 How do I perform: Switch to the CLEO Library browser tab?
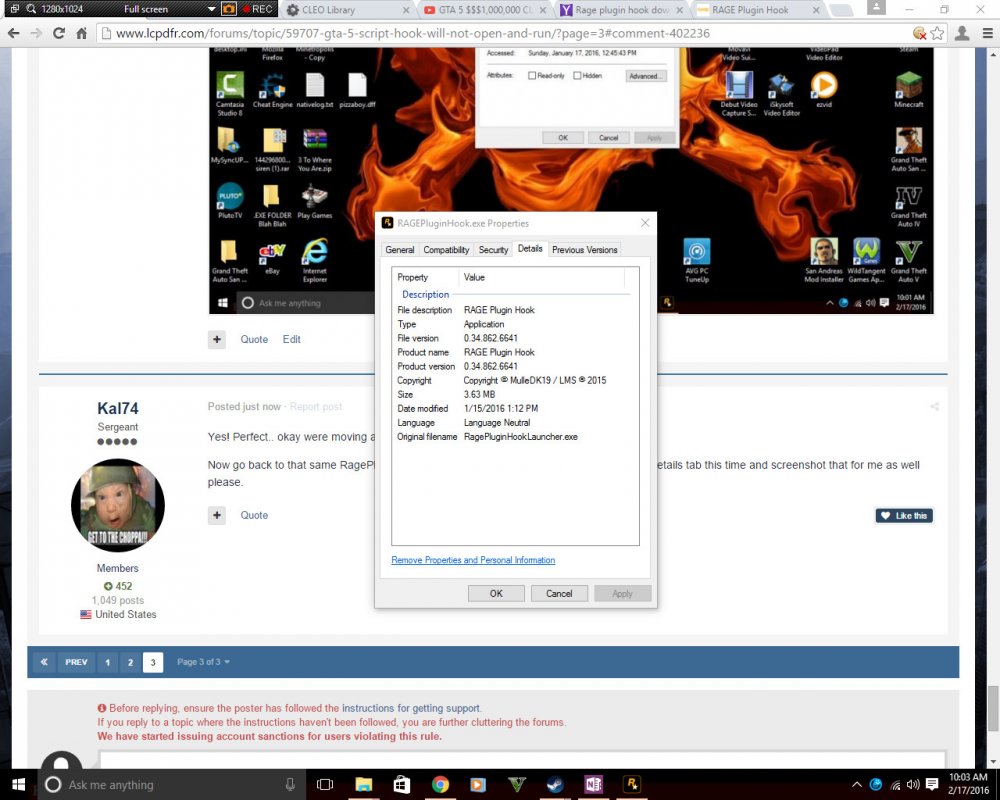click(x=348, y=10)
